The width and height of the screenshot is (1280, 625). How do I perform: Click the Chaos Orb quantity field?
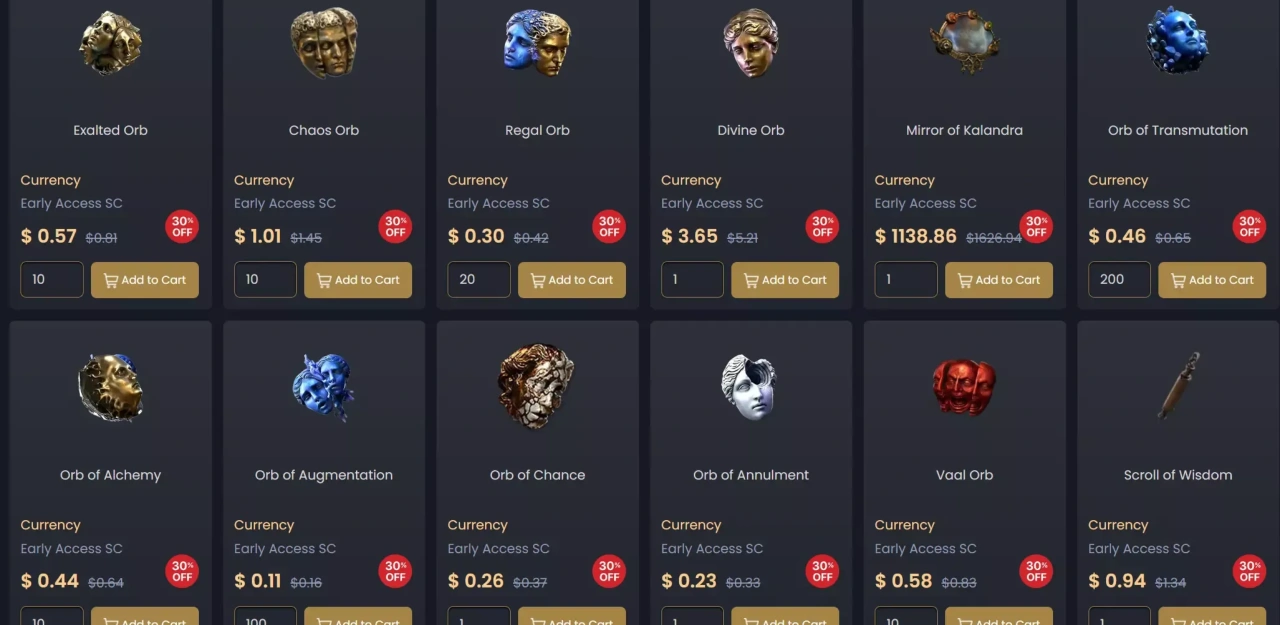[265, 280]
